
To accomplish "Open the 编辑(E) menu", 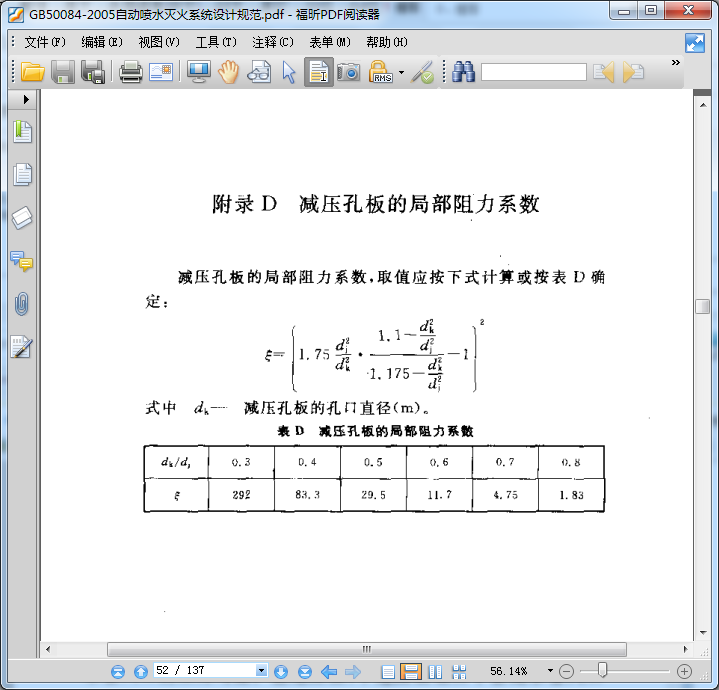I will click(x=102, y=42).
